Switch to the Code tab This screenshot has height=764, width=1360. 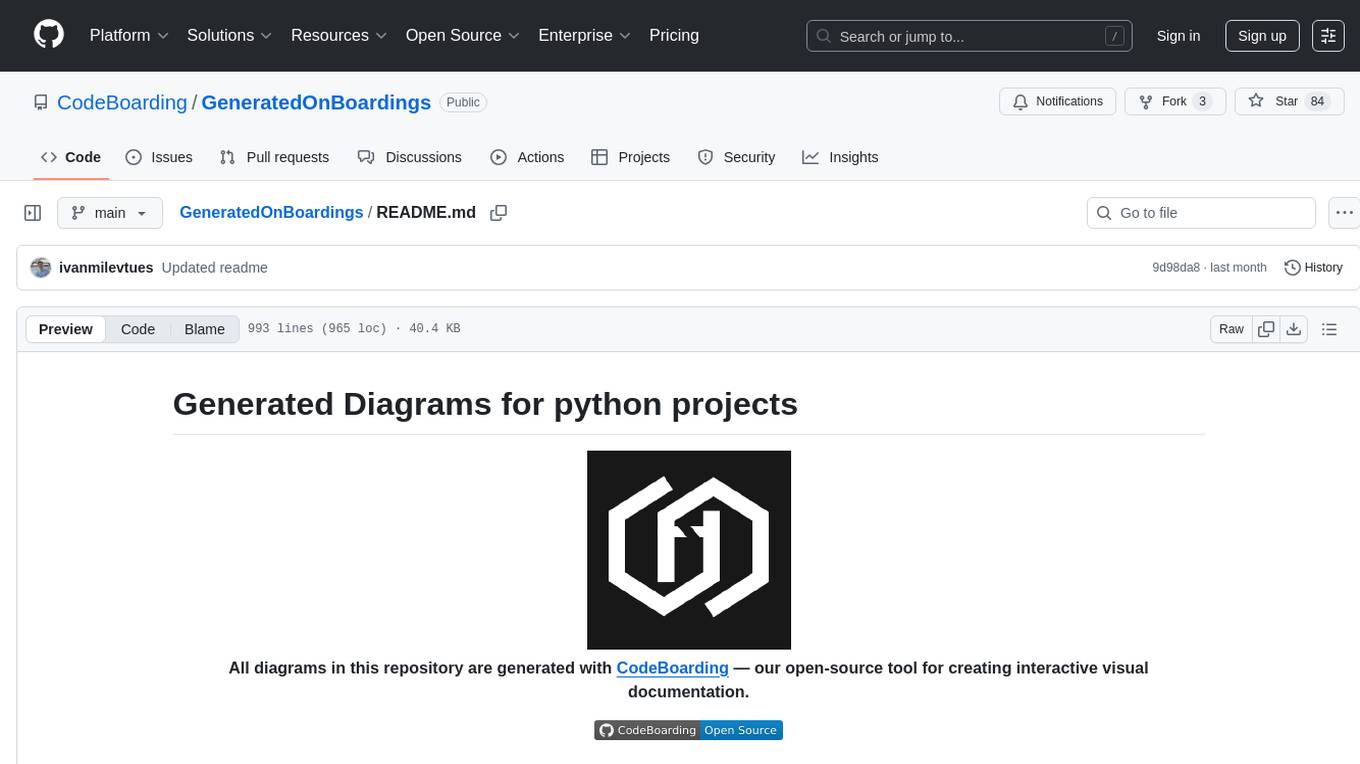pyautogui.click(x=71, y=157)
